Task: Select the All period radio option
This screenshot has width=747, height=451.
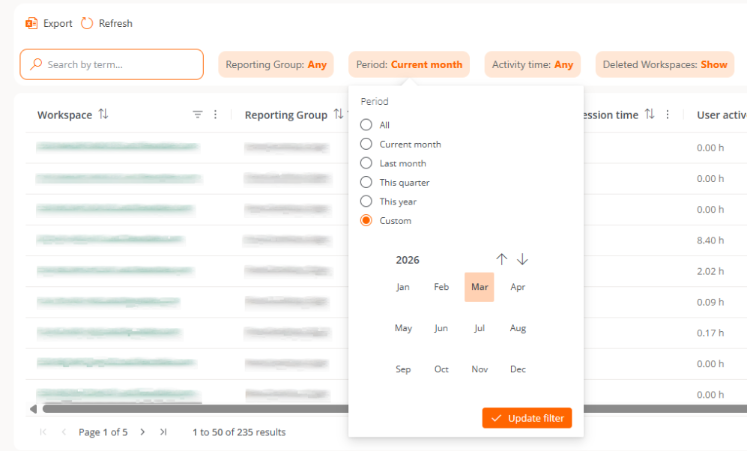Action: tap(366, 125)
